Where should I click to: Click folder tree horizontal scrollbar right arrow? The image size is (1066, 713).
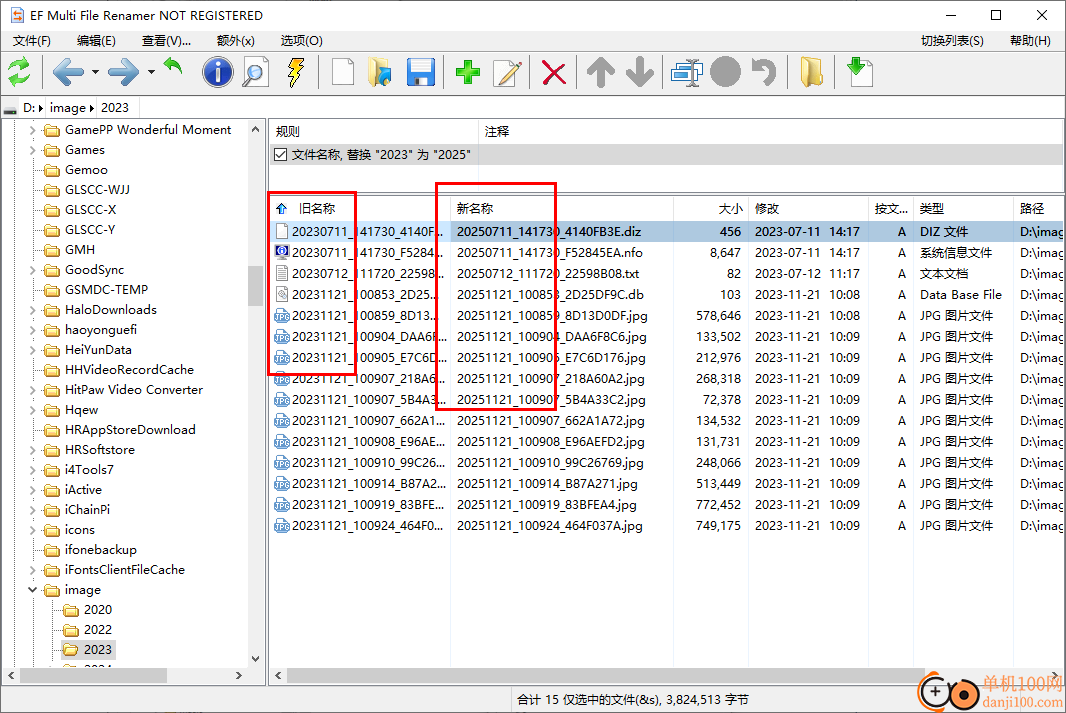pyautogui.click(x=239, y=676)
